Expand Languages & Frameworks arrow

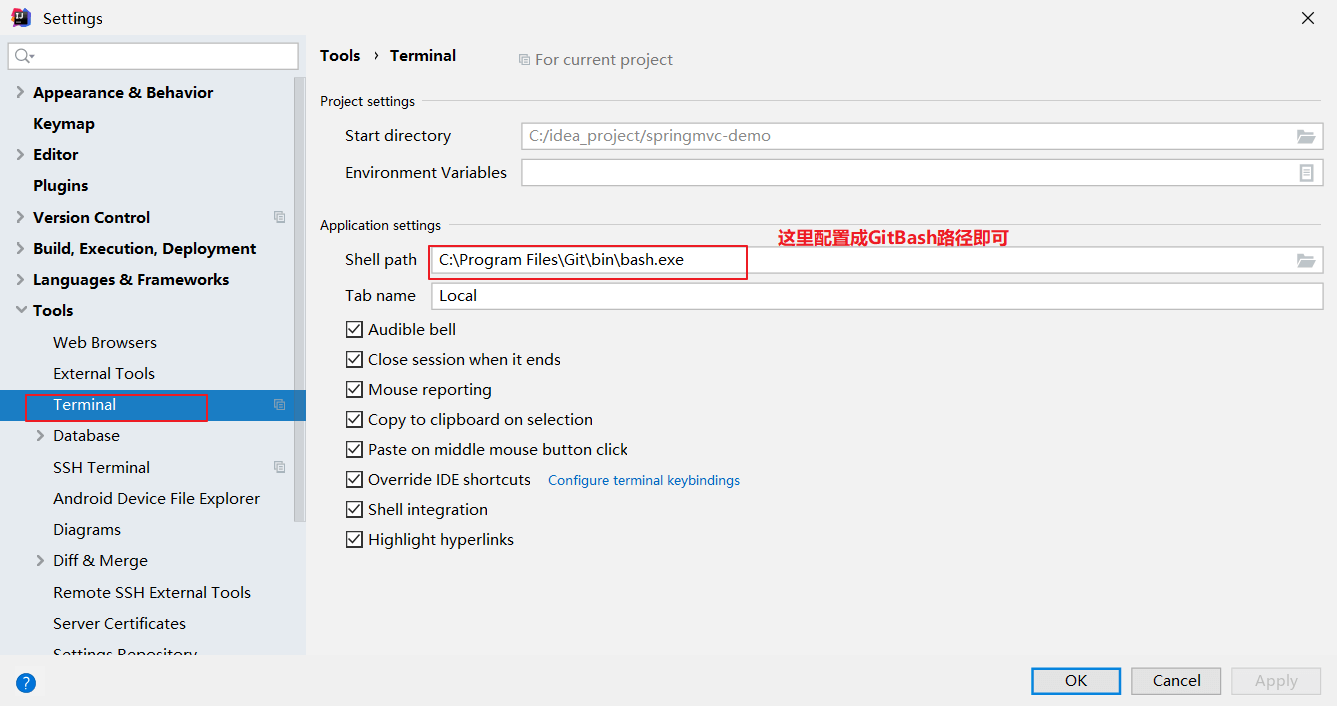coord(21,279)
